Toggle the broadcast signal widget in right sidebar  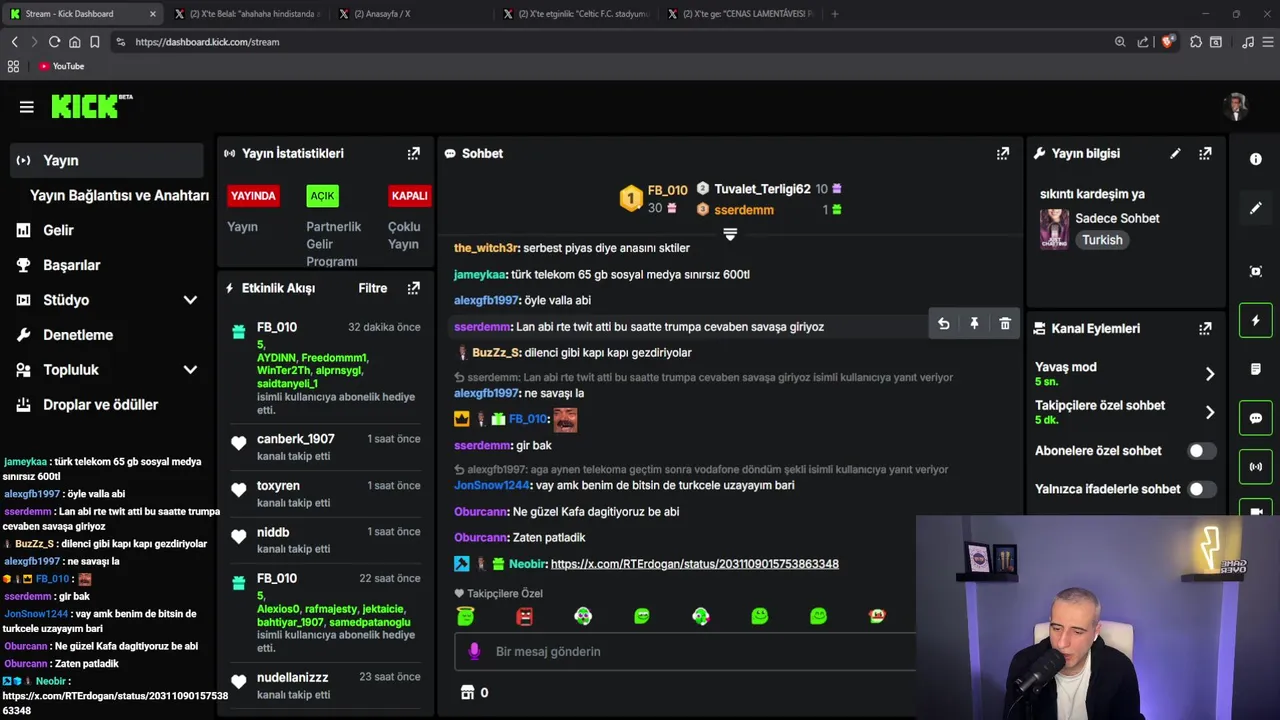click(1256, 467)
